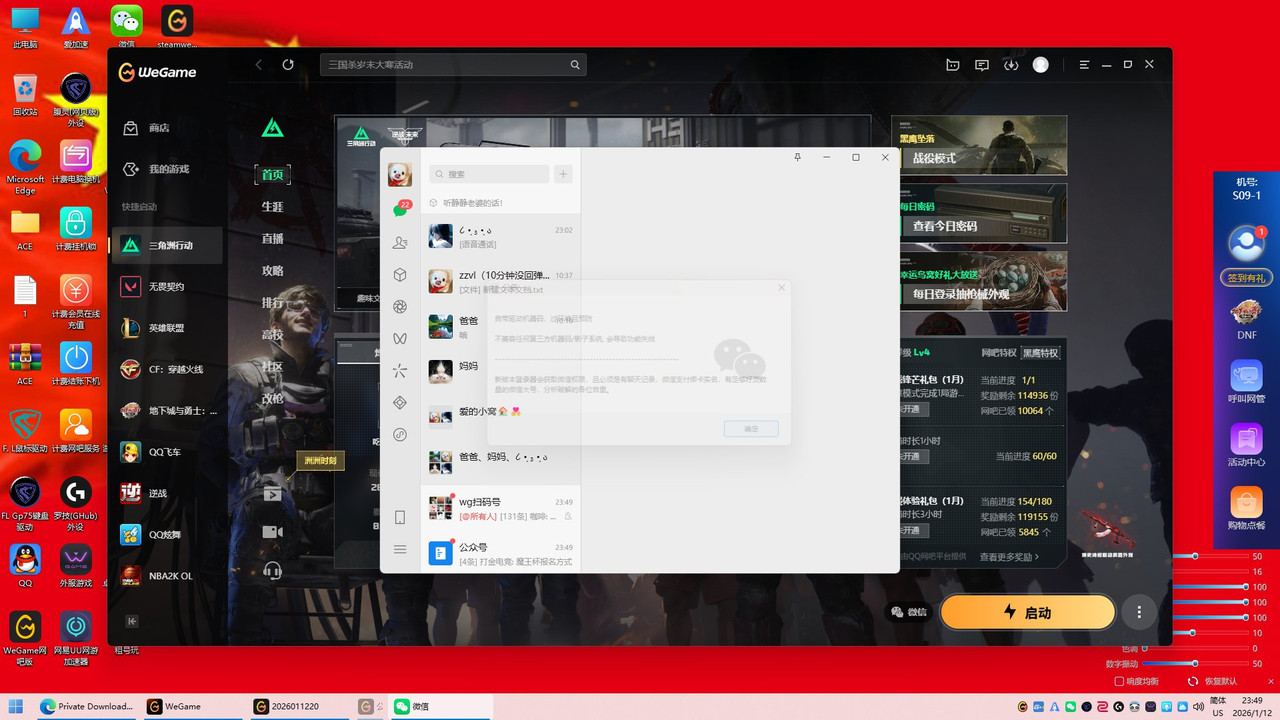Select the 黑鹰特权 tab
Image resolution: width=1280 pixels, height=720 pixels.
tap(1041, 353)
